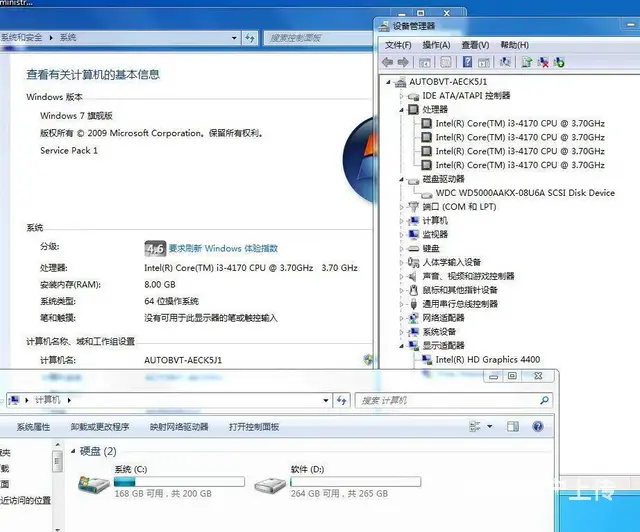Expand the 人体学输入设备 node
Viewport: 640px width, 532px height.
(402, 263)
